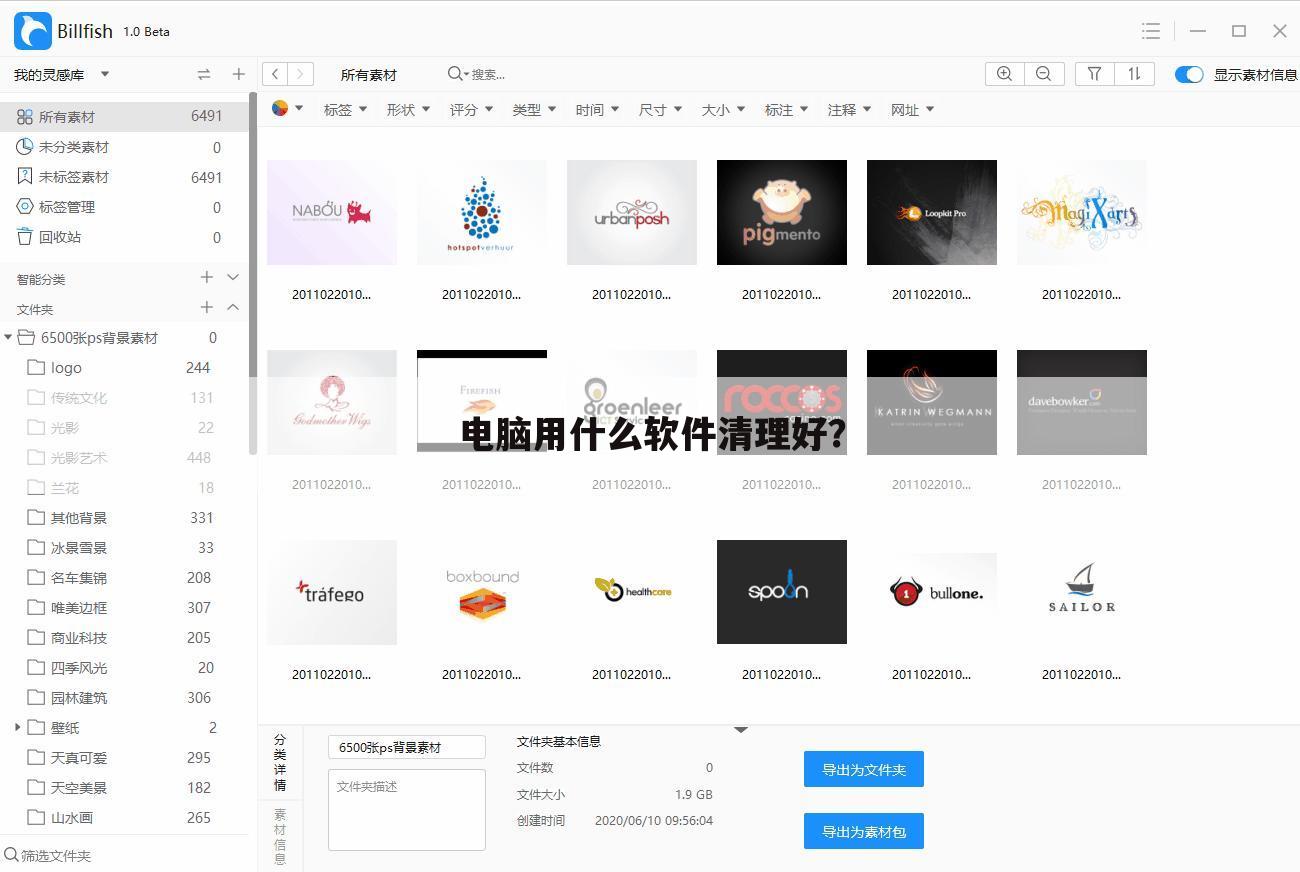Viewport: 1300px width, 872px height.
Task: Go back with the left navigation arrow
Action: [275, 74]
